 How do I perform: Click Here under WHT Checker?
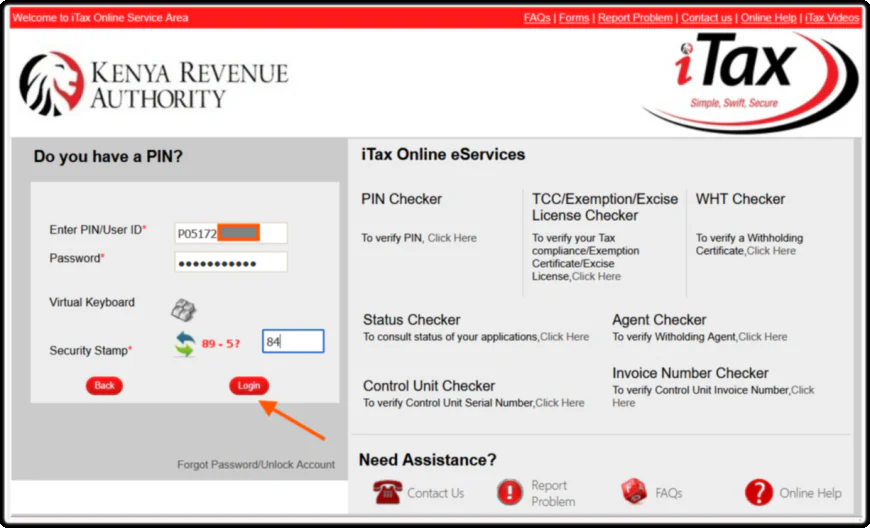[x=771, y=251]
